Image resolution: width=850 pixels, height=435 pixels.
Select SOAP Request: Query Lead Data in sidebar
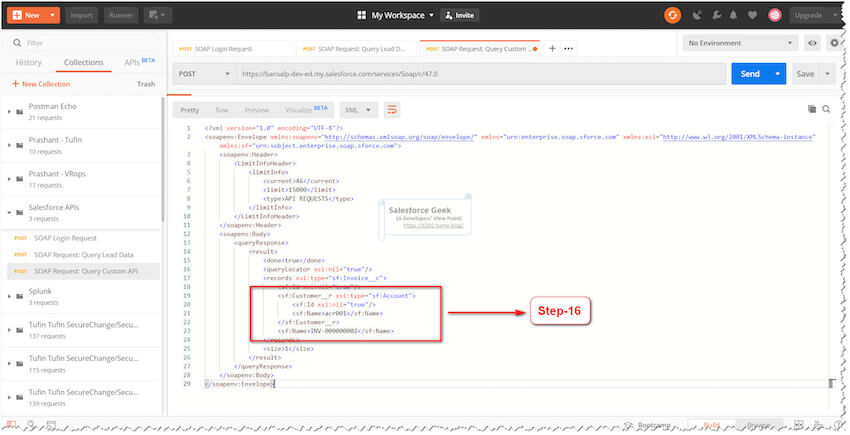click(83, 254)
